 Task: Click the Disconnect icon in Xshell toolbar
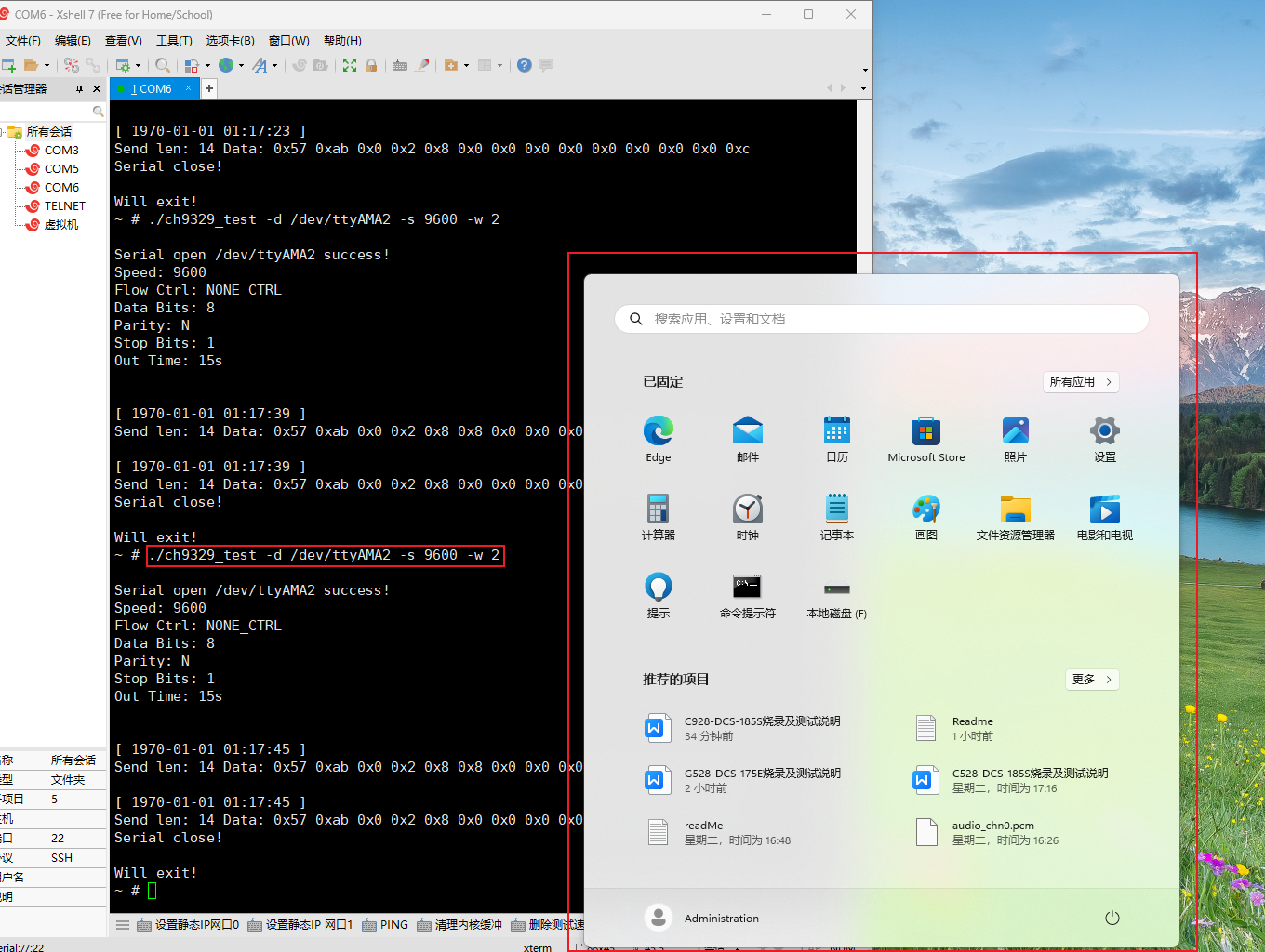[71, 65]
